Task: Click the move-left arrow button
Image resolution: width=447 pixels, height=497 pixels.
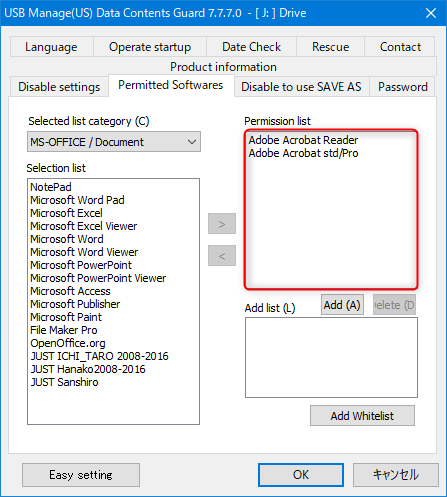Action: 222,256
